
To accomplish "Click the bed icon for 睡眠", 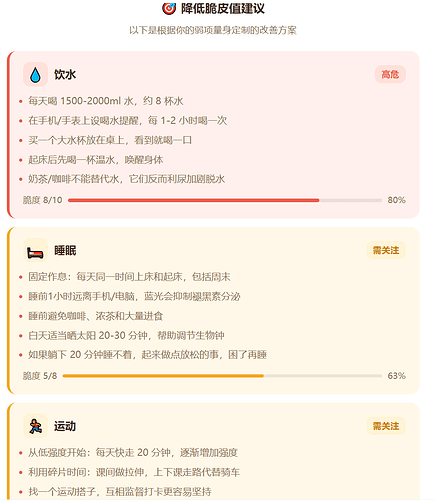I will tap(35, 250).
